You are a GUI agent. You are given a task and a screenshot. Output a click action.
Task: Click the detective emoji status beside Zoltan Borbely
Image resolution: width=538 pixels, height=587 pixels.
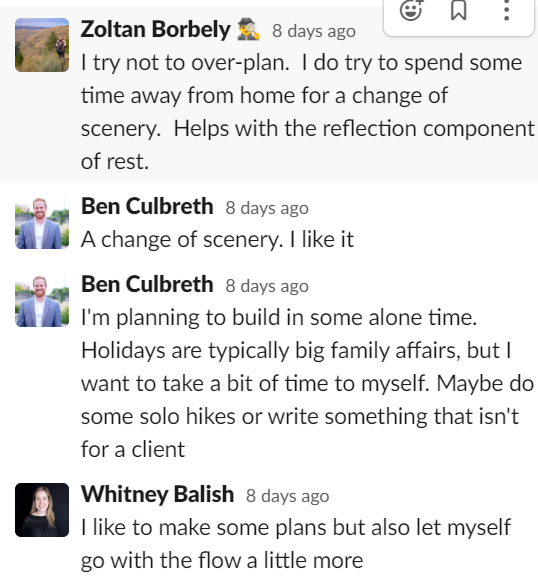click(248, 30)
